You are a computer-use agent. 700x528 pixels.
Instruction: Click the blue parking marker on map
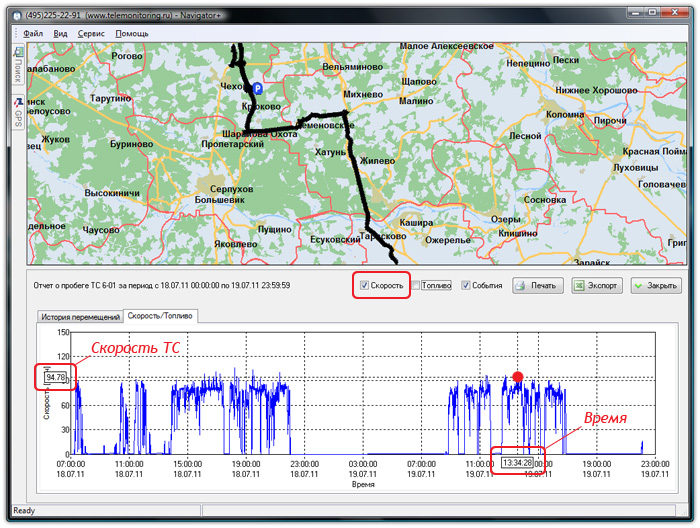click(257, 88)
